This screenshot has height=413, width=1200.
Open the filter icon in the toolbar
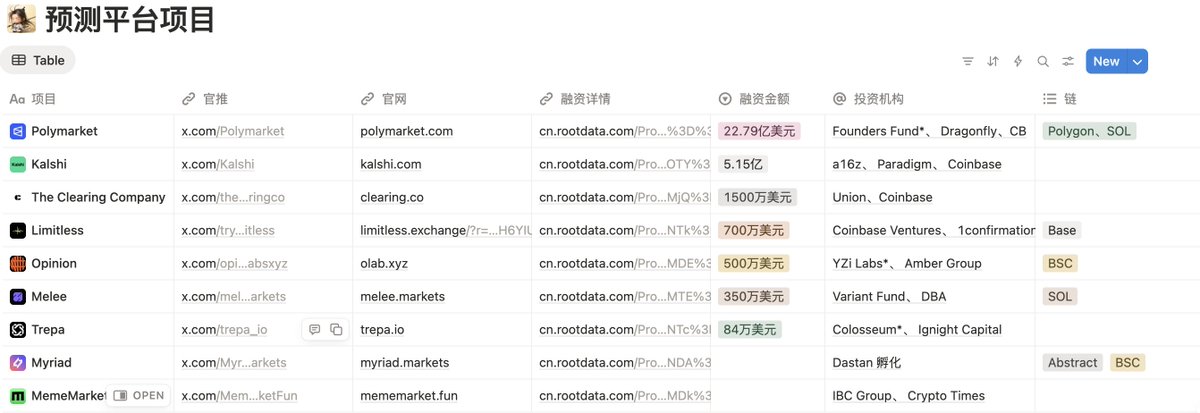968,61
